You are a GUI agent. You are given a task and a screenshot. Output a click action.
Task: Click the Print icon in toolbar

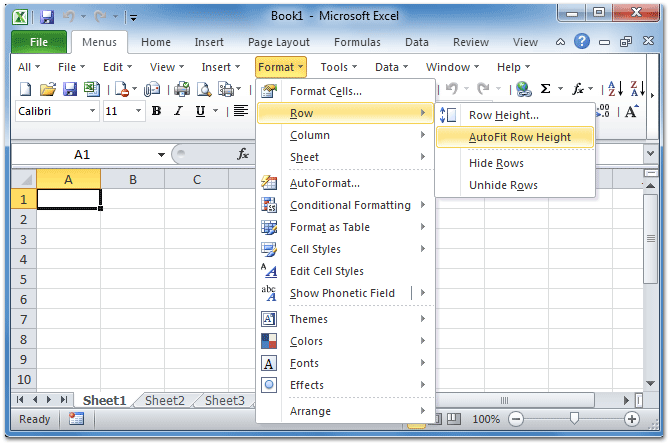pos(182,89)
